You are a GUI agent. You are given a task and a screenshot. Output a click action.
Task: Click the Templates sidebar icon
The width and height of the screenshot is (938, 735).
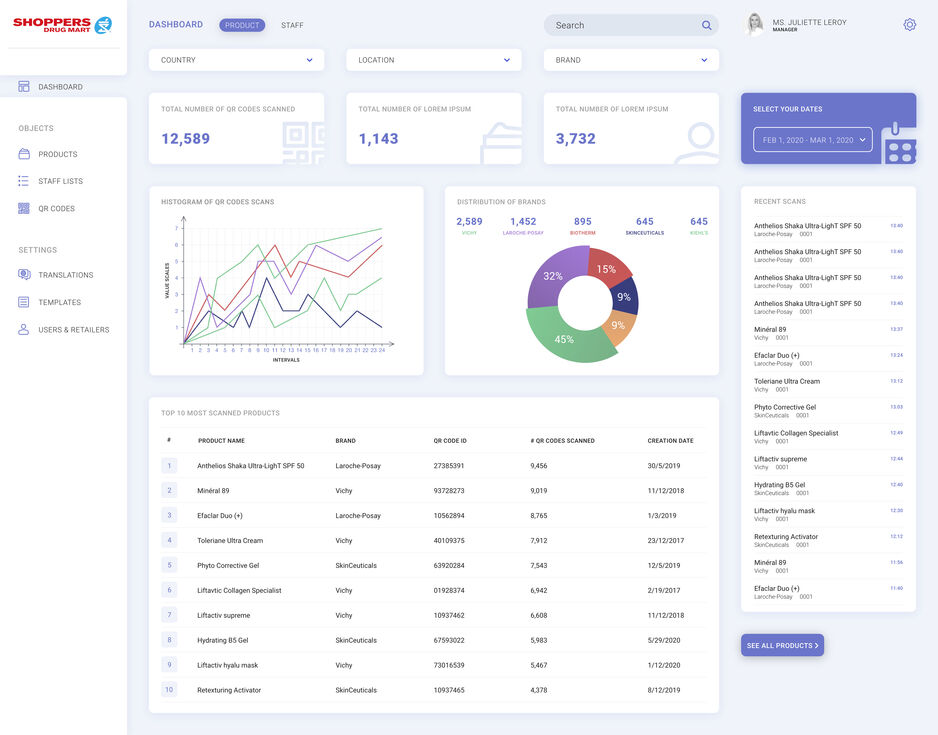coord(24,302)
